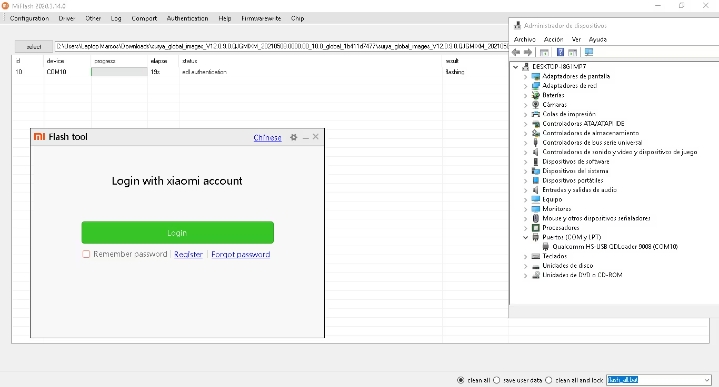The width and height of the screenshot is (719, 387).
Task: Click the Cámaras camera icon
Action: point(536,105)
